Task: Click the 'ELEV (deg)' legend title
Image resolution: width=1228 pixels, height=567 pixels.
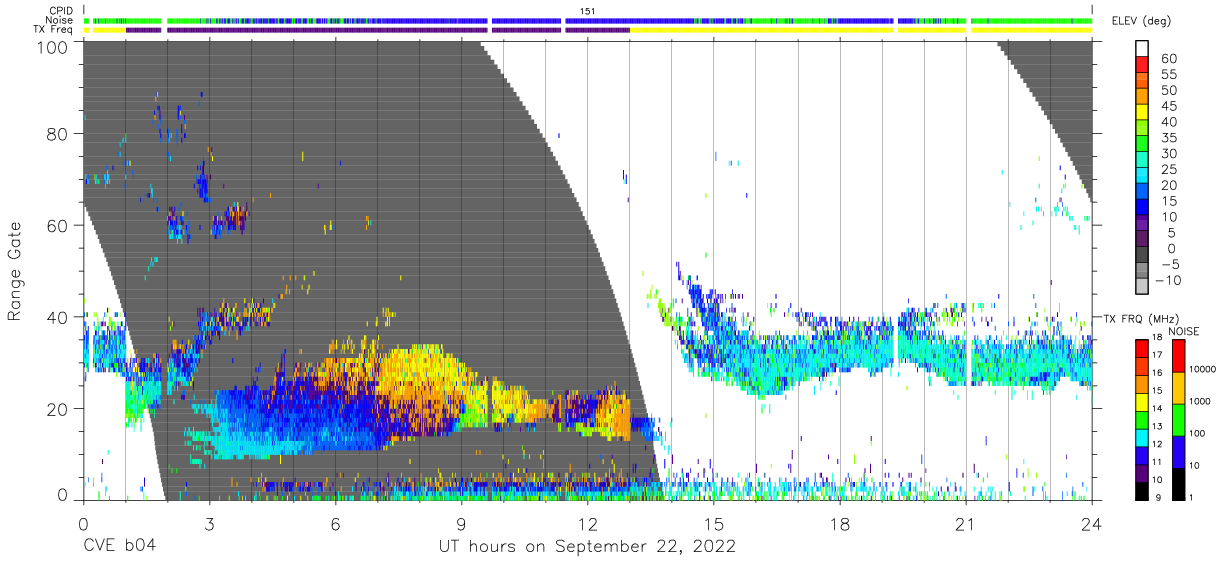Action: 1140,21
